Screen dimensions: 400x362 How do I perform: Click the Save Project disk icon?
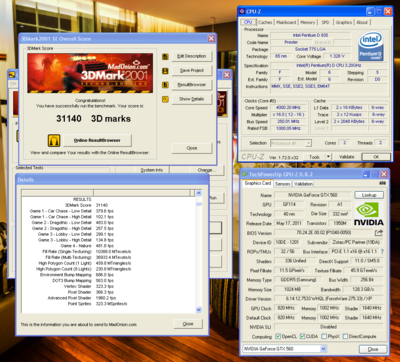(165, 71)
